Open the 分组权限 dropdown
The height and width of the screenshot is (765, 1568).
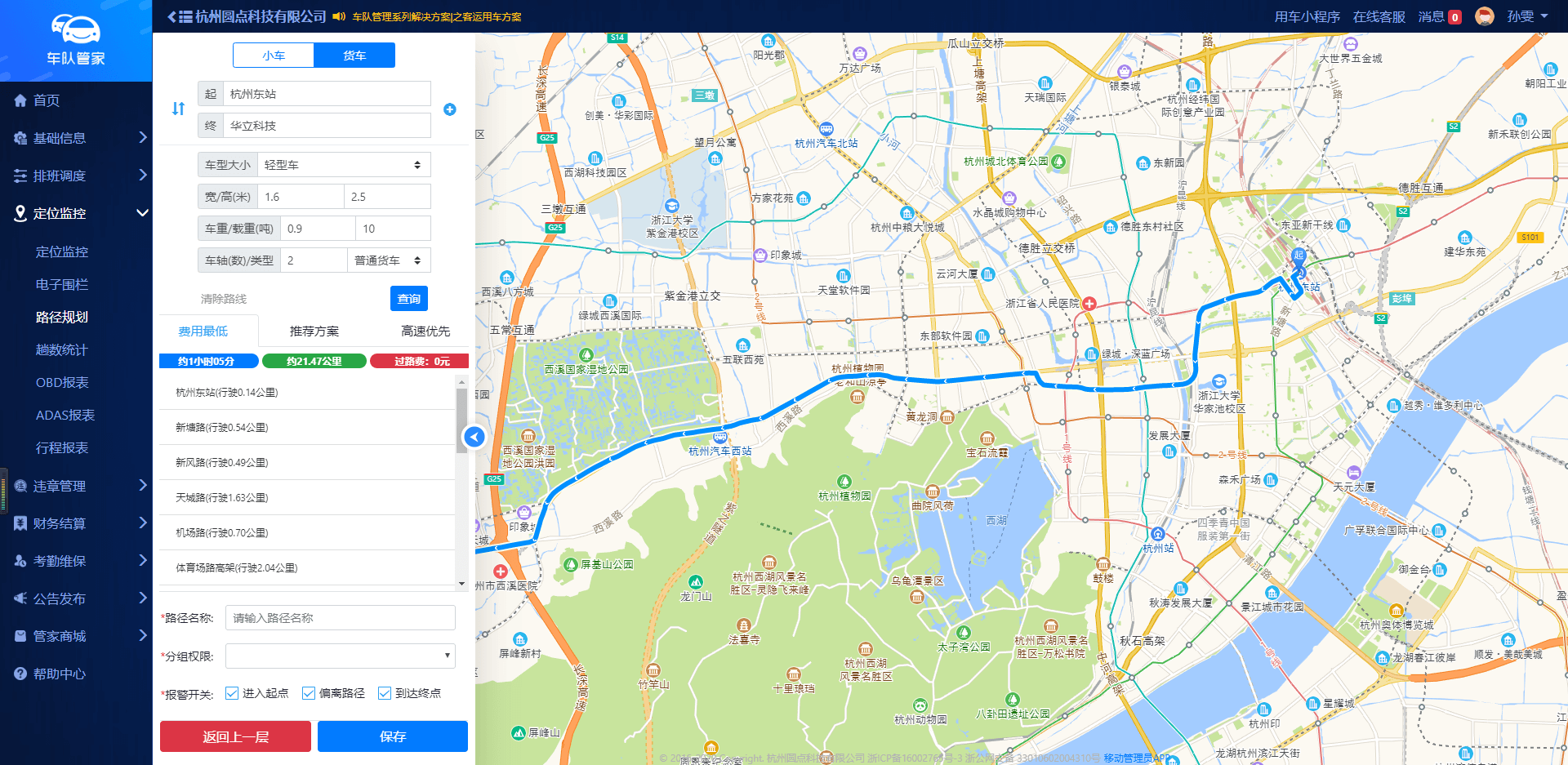pos(340,656)
